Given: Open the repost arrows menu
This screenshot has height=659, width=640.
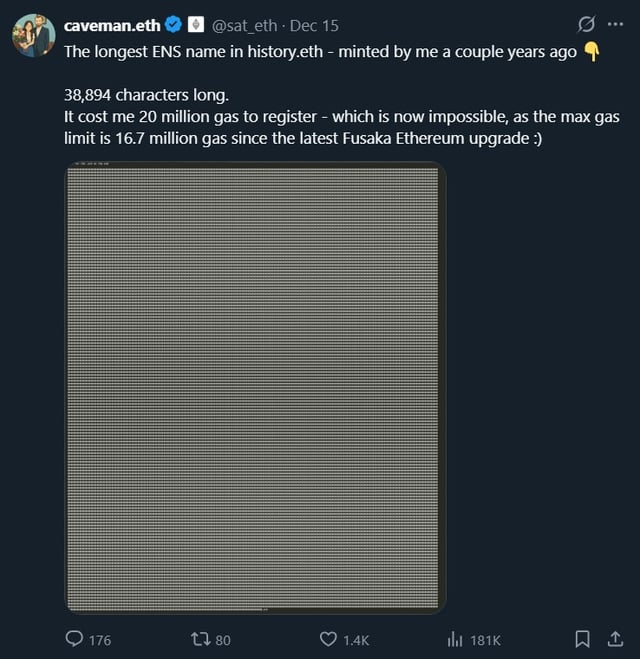Looking at the screenshot, I should coord(199,639).
